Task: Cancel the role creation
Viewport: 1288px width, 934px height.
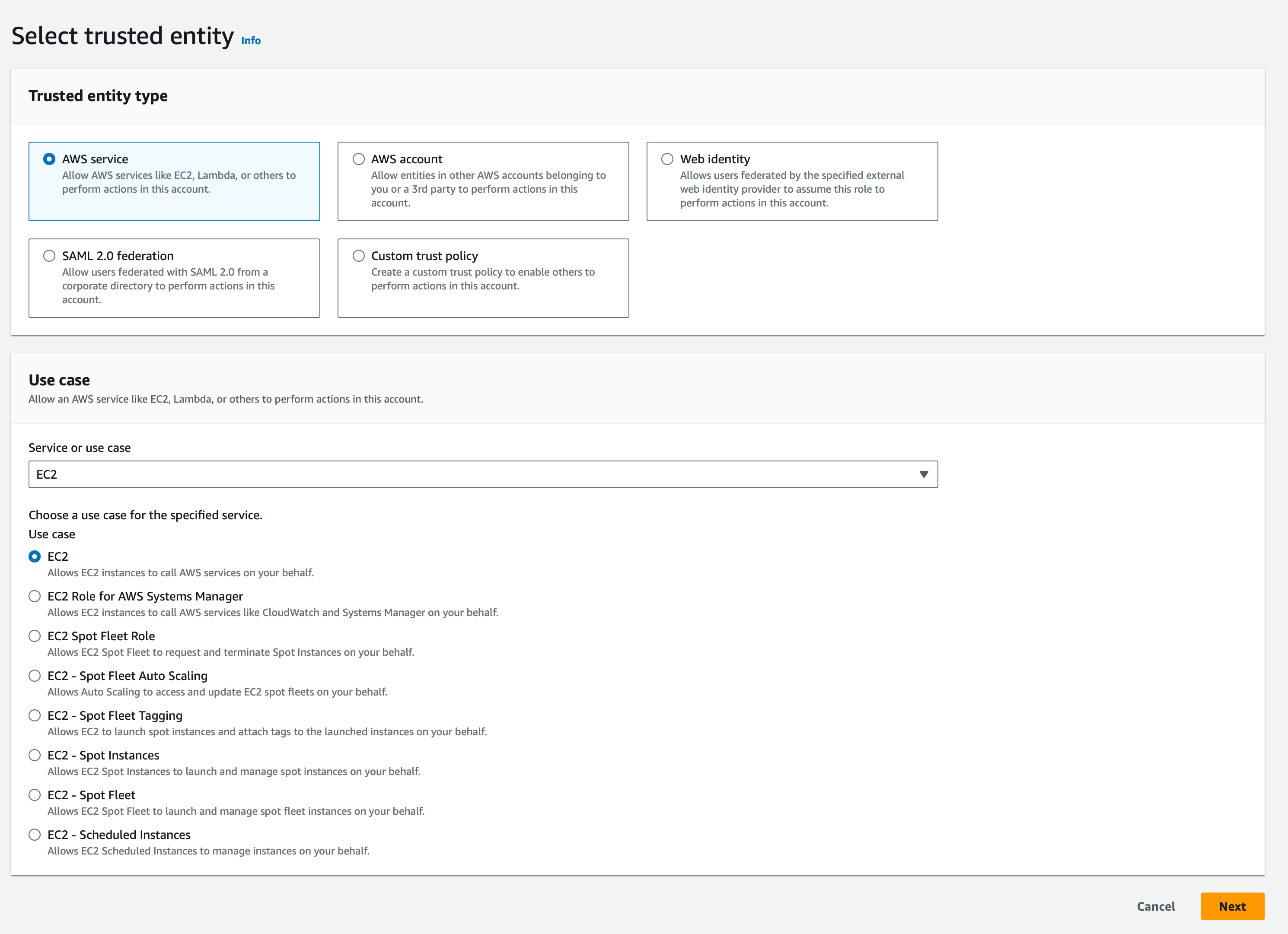Action: pyautogui.click(x=1156, y=906)
